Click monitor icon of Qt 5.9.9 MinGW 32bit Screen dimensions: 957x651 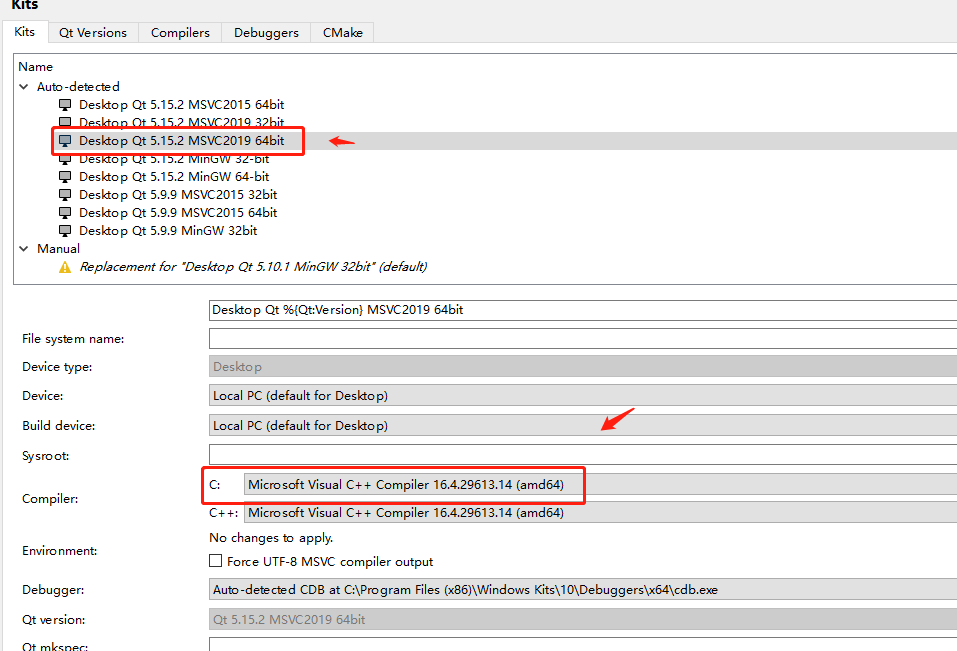[65, 231]
